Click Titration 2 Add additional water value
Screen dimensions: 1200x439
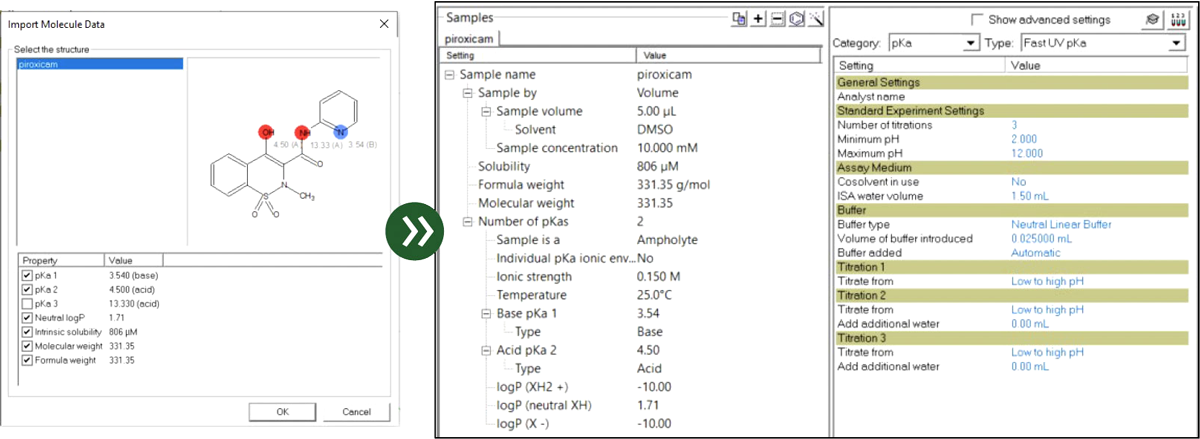1029,324
